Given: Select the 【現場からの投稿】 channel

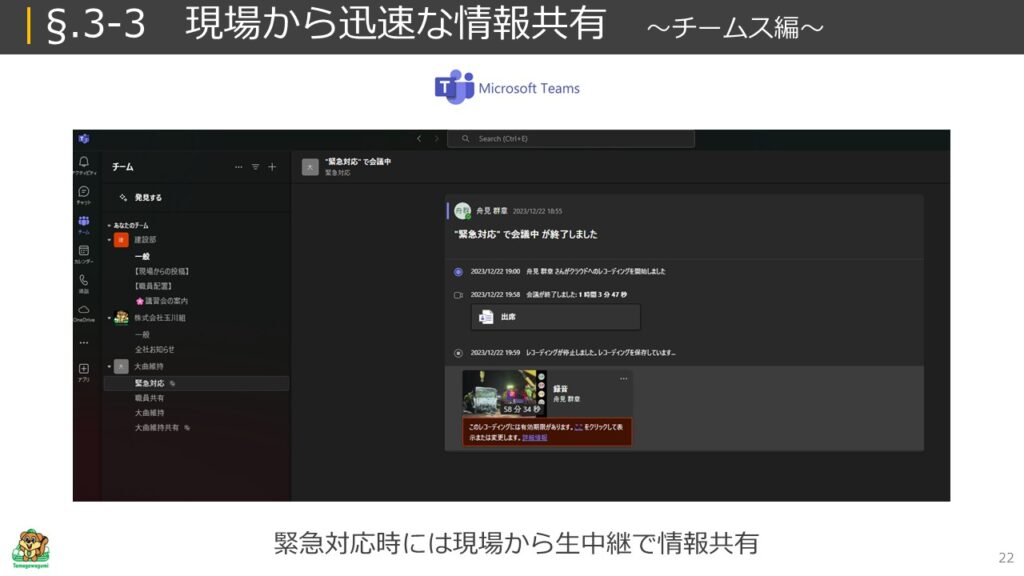Looking at the screenshot, I should 162,271.
